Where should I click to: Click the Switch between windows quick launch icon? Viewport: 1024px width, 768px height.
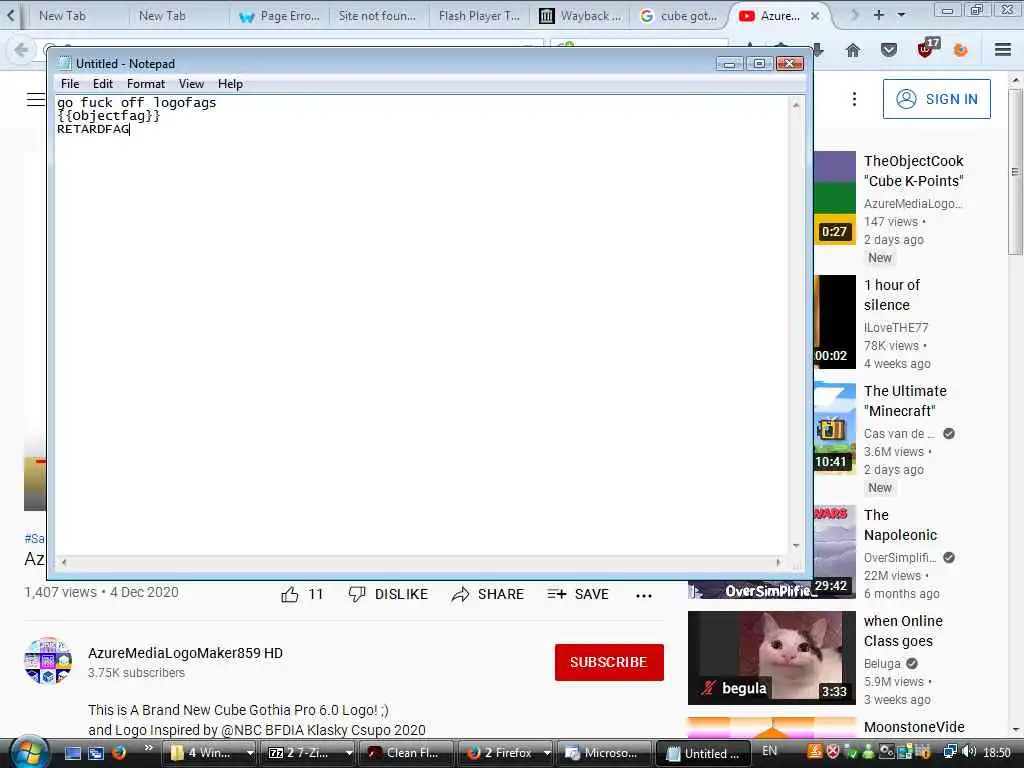(x=96, y=753)
